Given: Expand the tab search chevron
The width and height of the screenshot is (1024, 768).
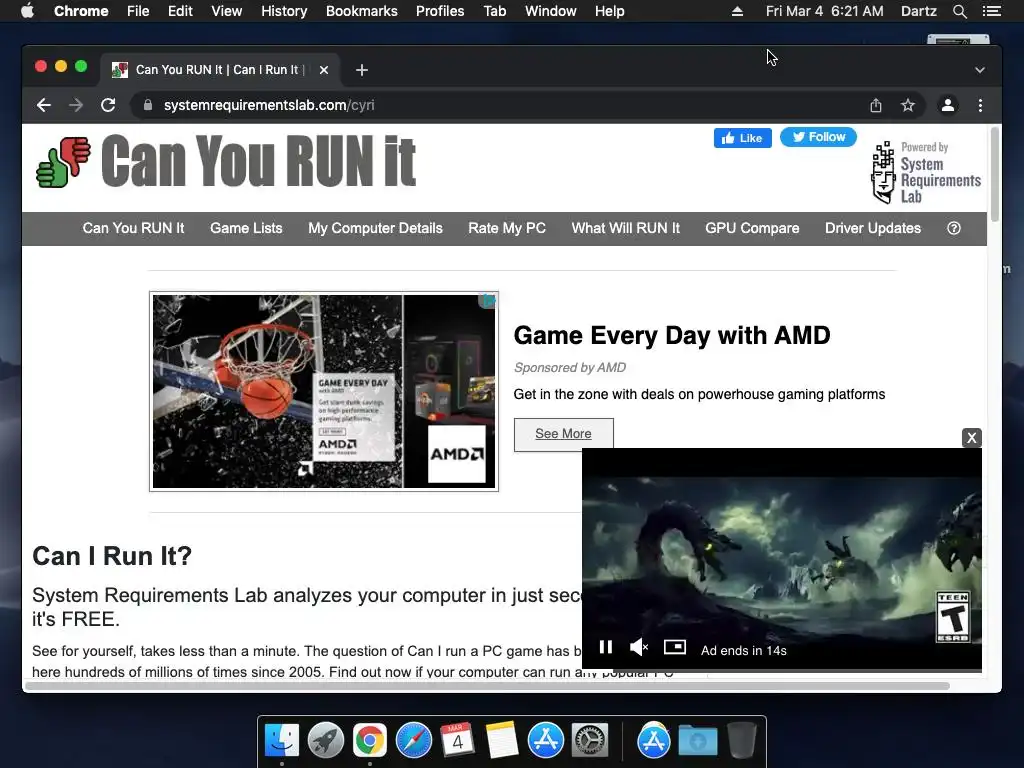Looking at the screenshot, I should pyautogui.click(x=980, y=70).
